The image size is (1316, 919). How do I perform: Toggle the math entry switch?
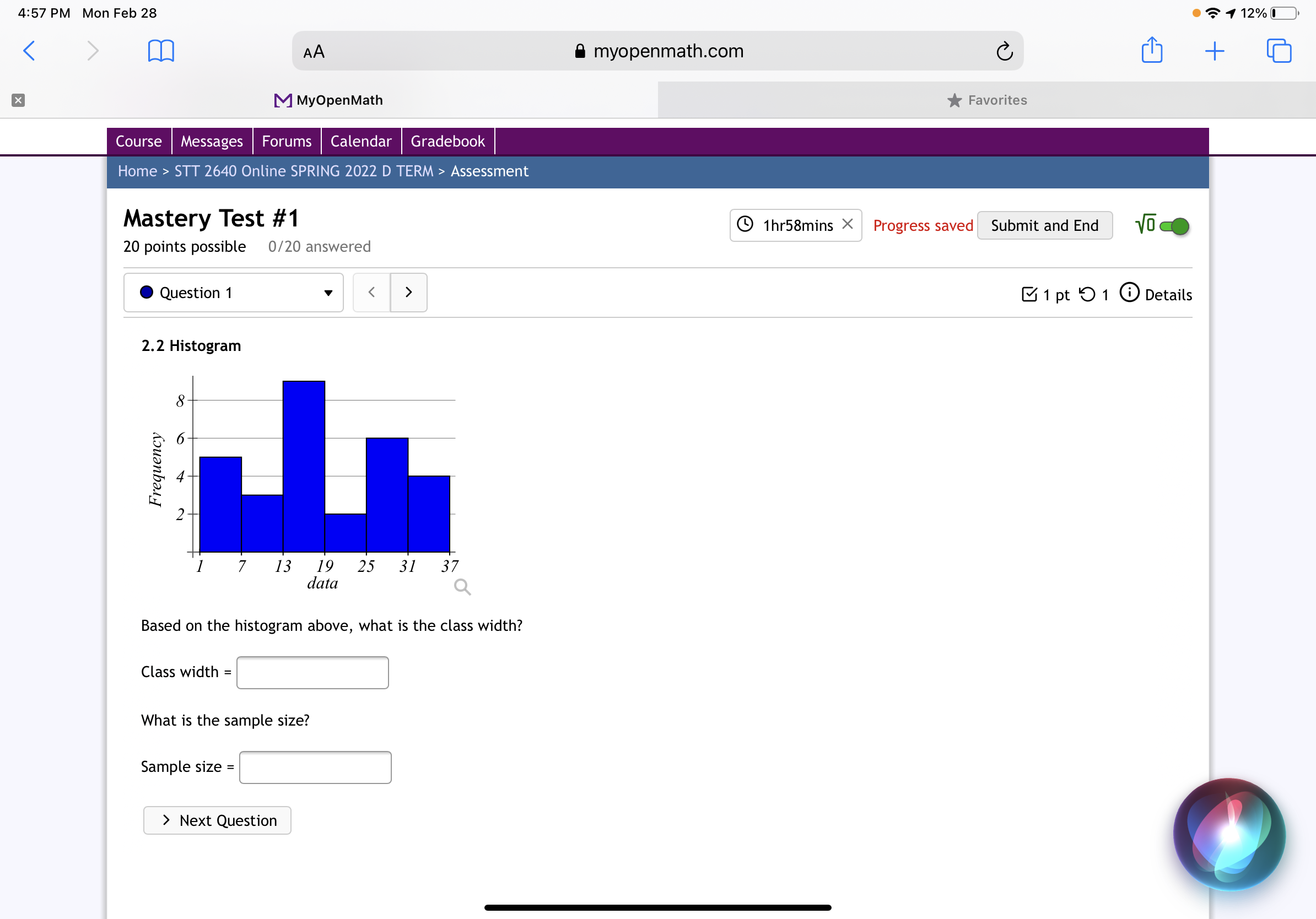pos(1173,226)
